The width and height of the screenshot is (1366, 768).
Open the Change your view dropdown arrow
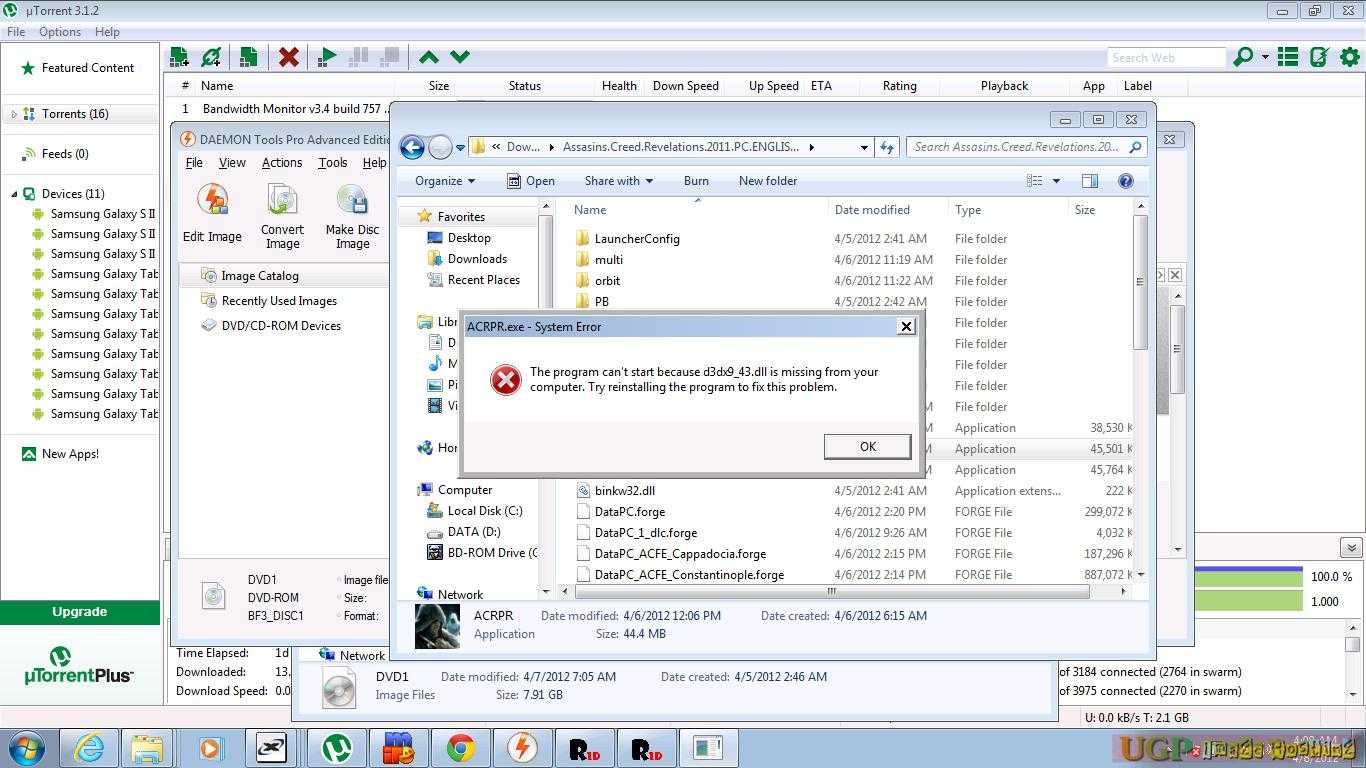coord(1056,181)
